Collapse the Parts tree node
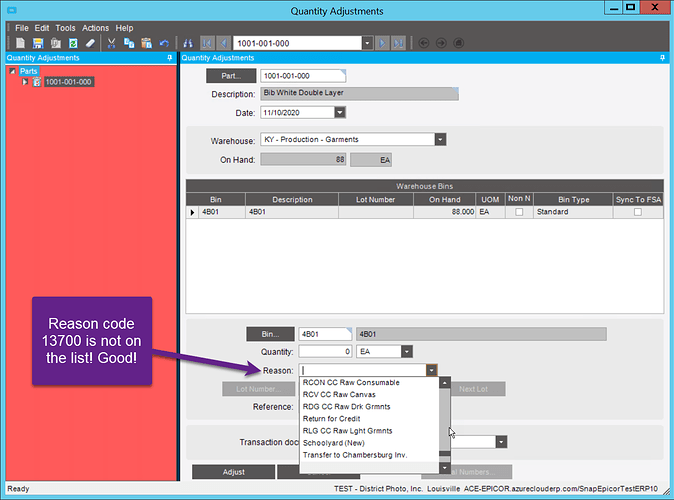Image resolution: width=674 pixels, height=500 pixels. (x=12, y=71)
